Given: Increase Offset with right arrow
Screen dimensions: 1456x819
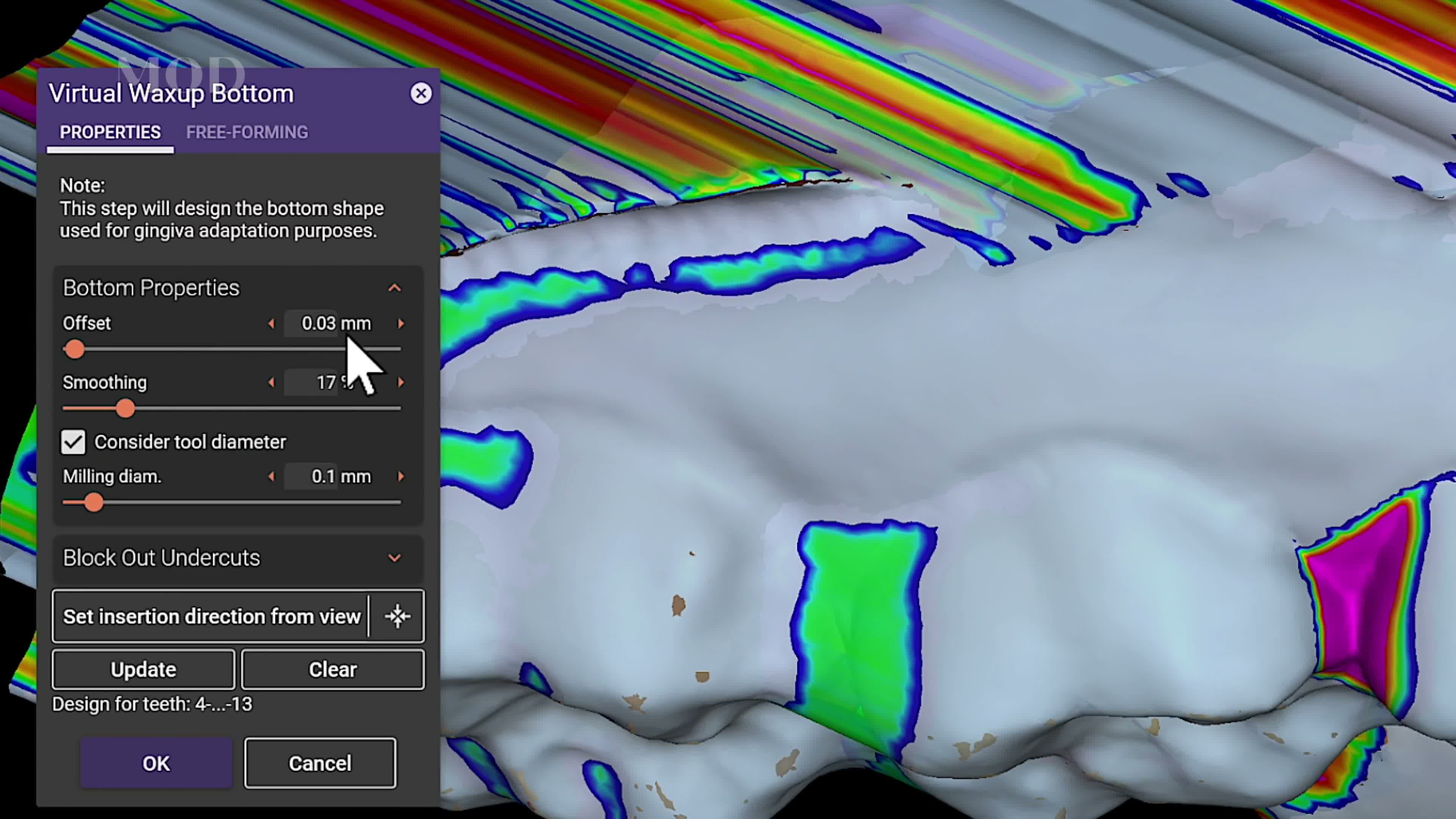Looking at the screenshot, I should 401,323.
